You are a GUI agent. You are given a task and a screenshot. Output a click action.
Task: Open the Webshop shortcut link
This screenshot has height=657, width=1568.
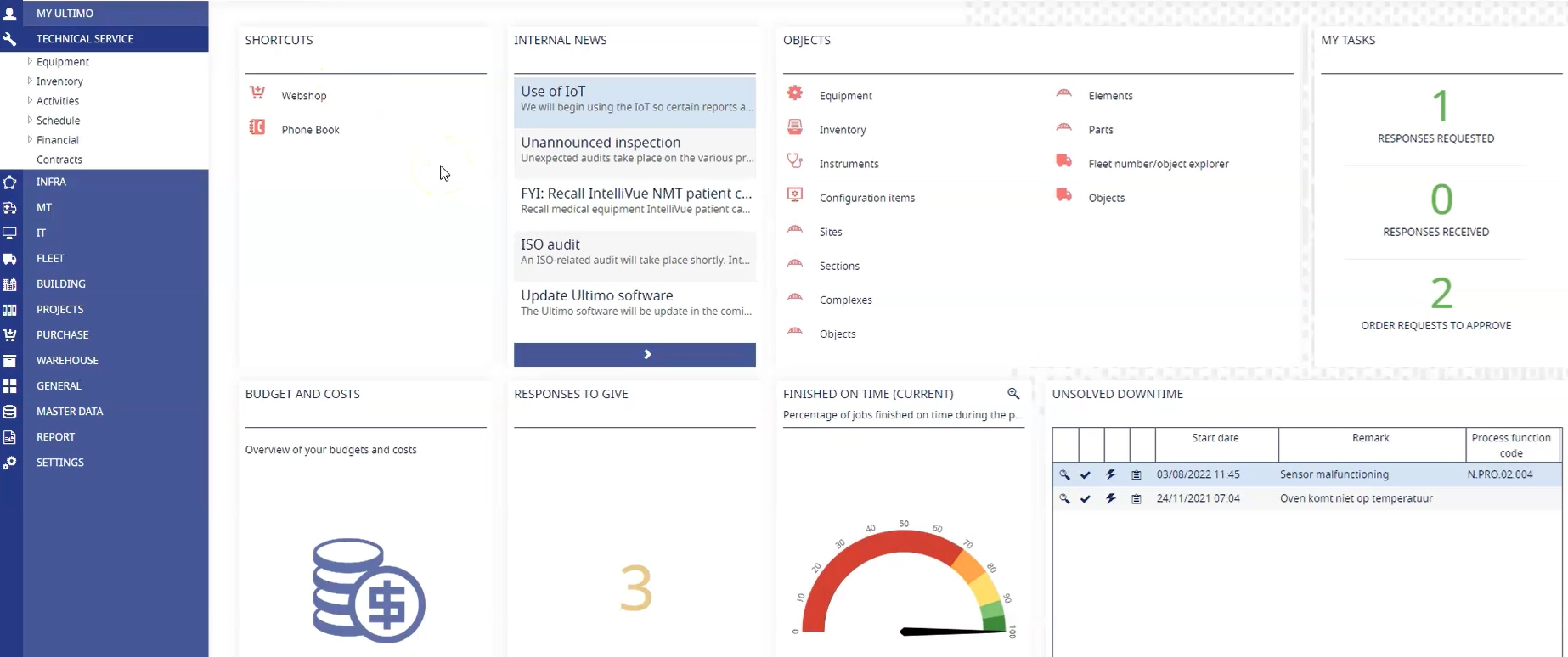304,96
